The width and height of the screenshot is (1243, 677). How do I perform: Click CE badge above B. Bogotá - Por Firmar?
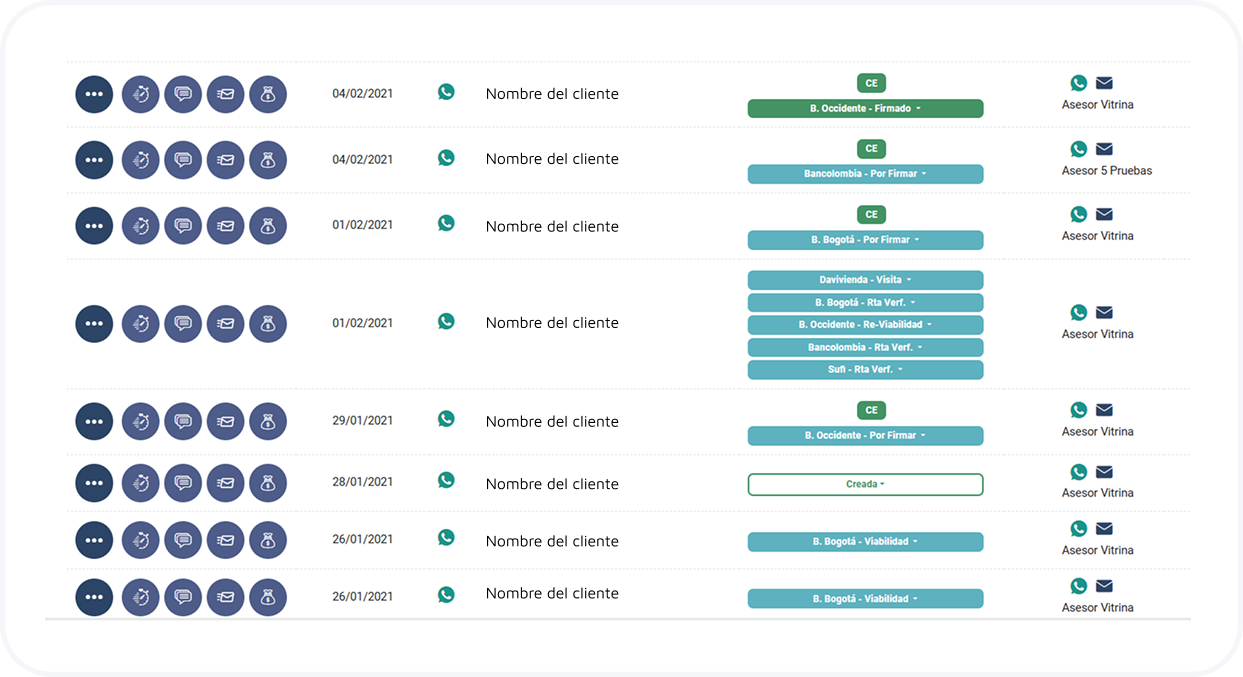[871, 214]
